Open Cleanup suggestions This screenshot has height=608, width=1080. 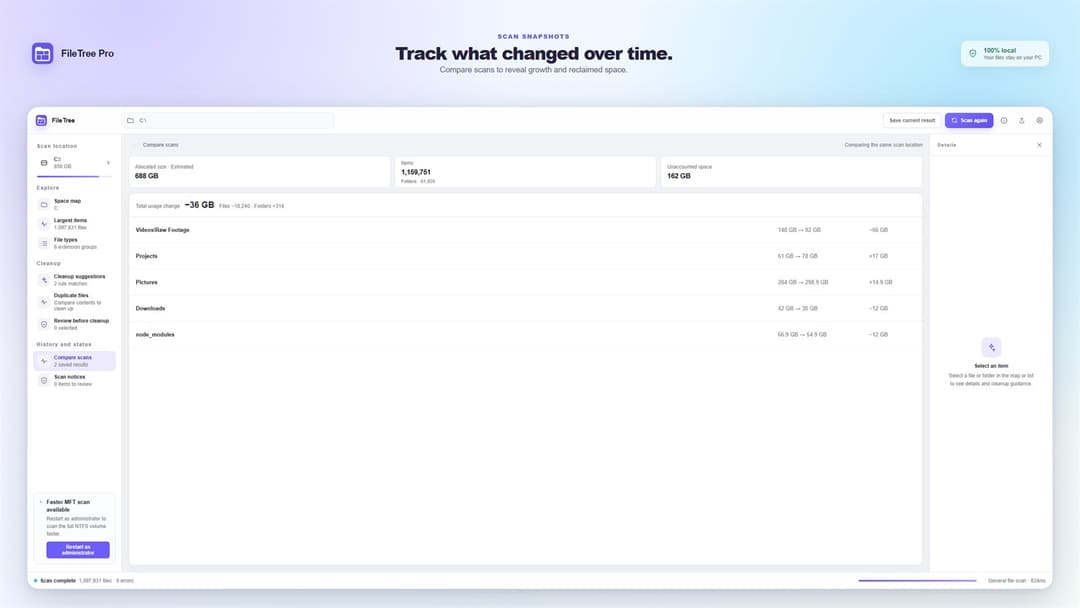[x=74, y=280]
